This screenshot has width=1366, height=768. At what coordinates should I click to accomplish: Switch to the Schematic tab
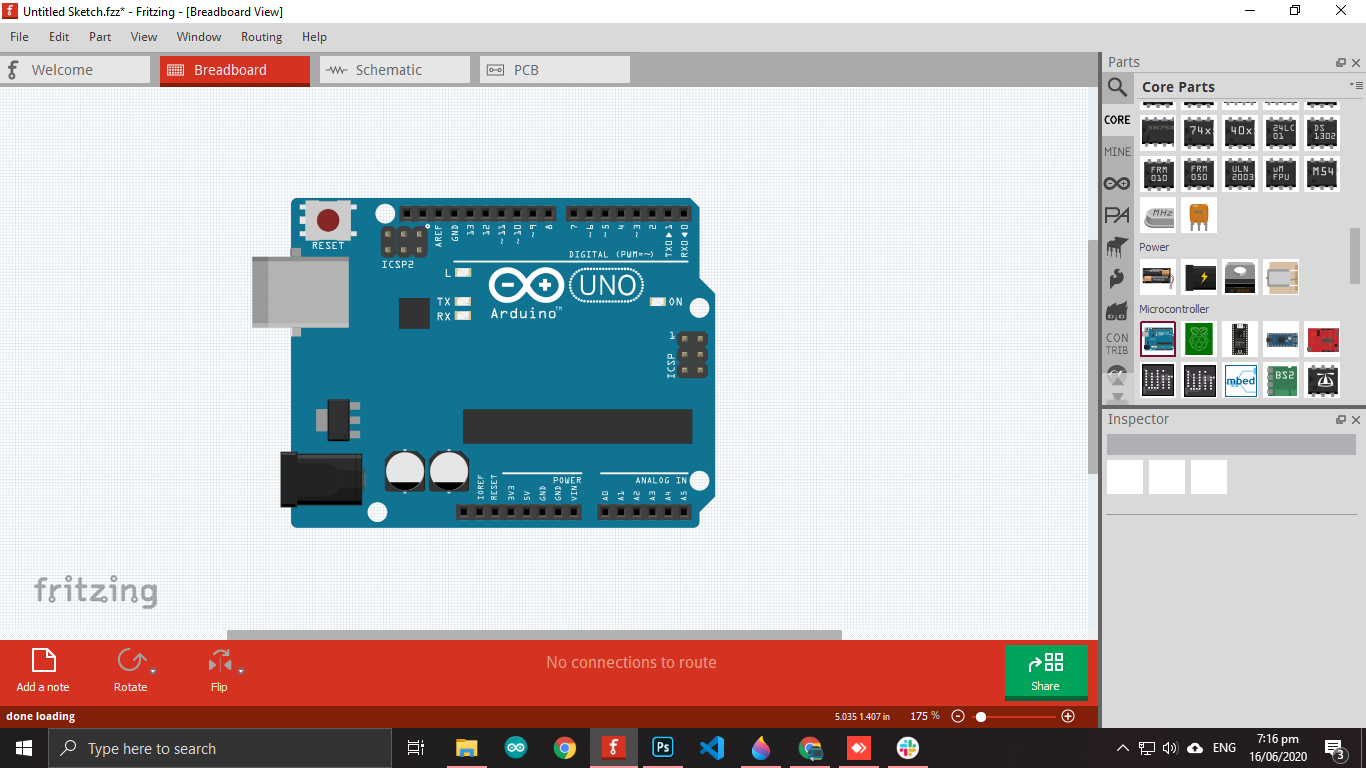click(x=394, y=70)
